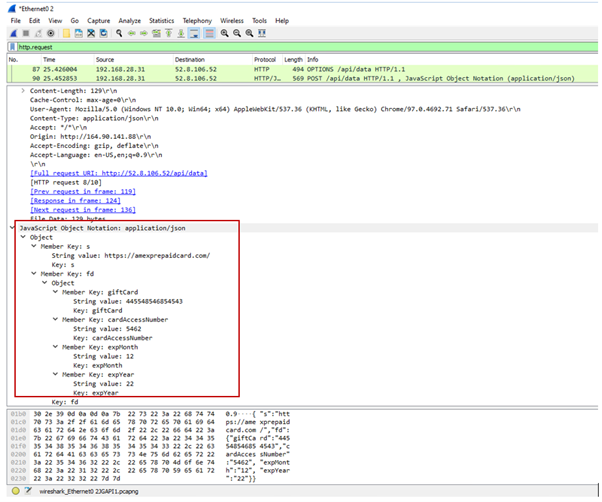Click the resize columns toolbar icon
Viewport: 602px width, 502px height.
pos(262,33)
